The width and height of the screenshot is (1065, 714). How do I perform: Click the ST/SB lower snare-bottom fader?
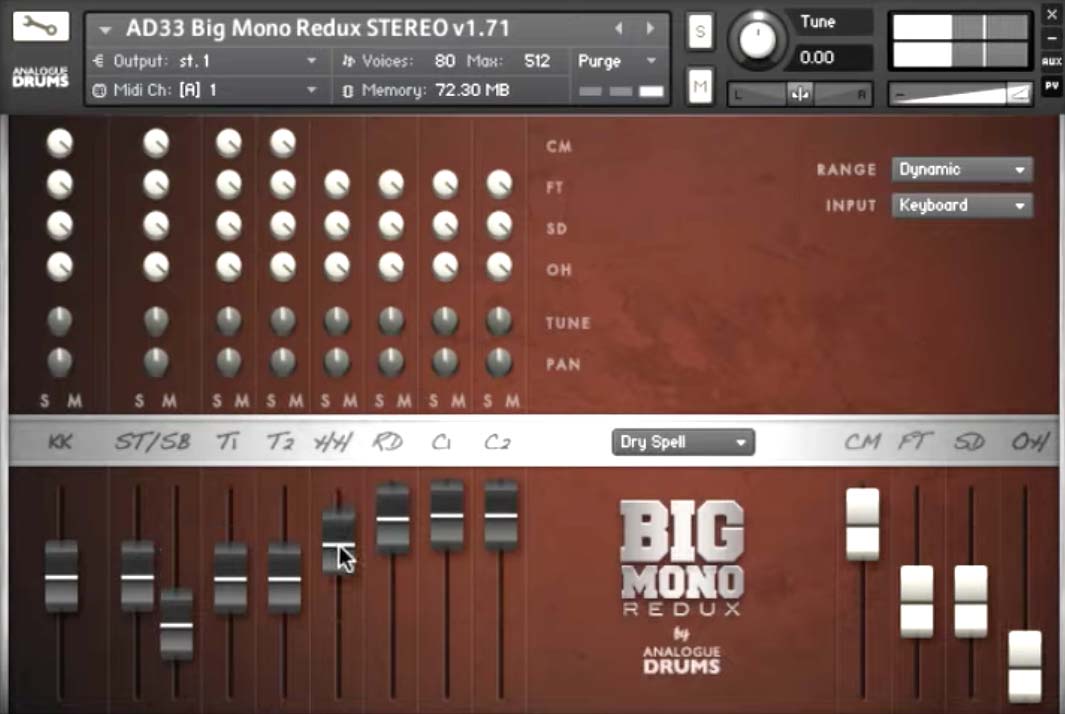177,624
